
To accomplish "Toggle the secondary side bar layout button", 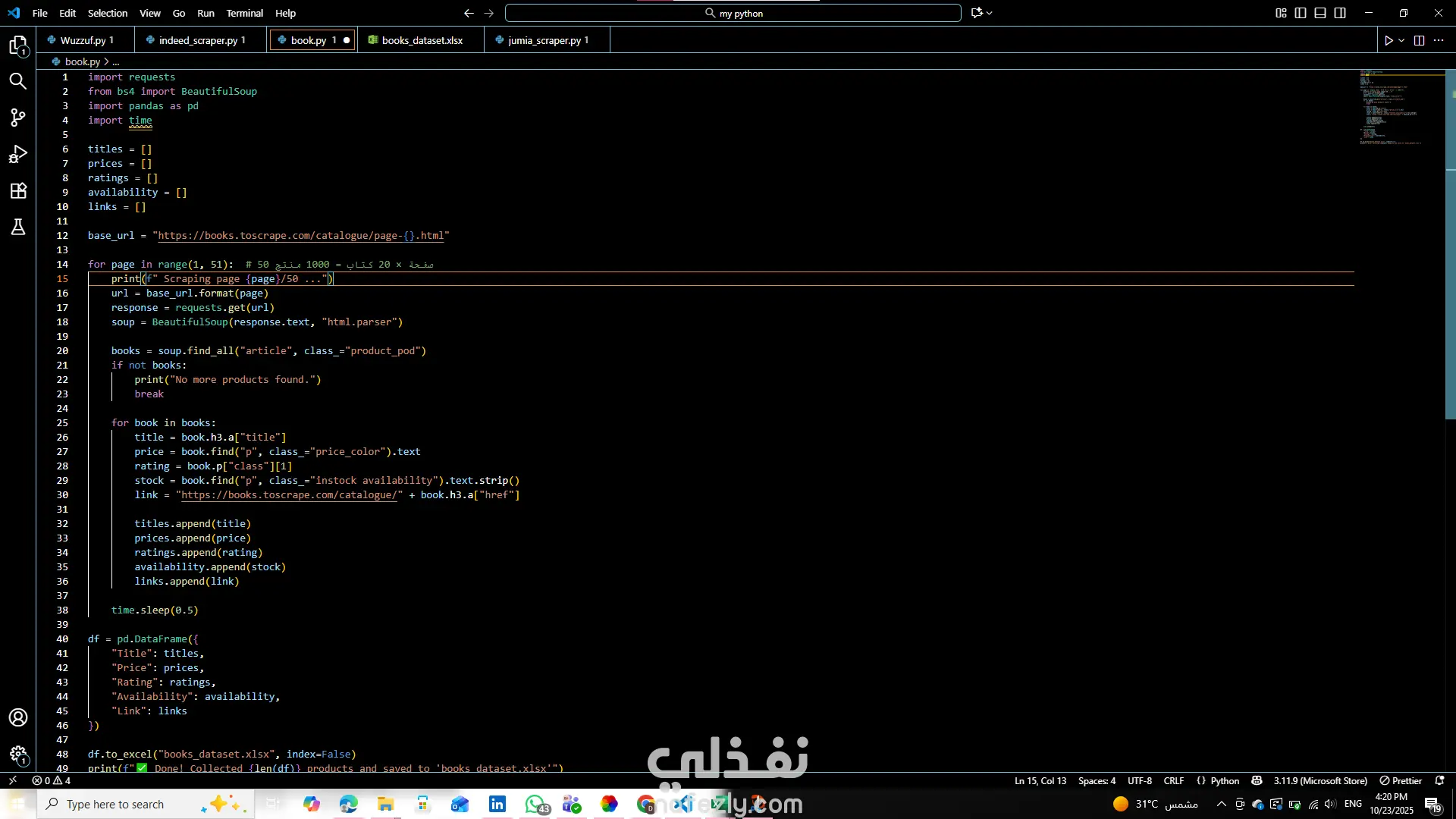I will point(1340,13).
